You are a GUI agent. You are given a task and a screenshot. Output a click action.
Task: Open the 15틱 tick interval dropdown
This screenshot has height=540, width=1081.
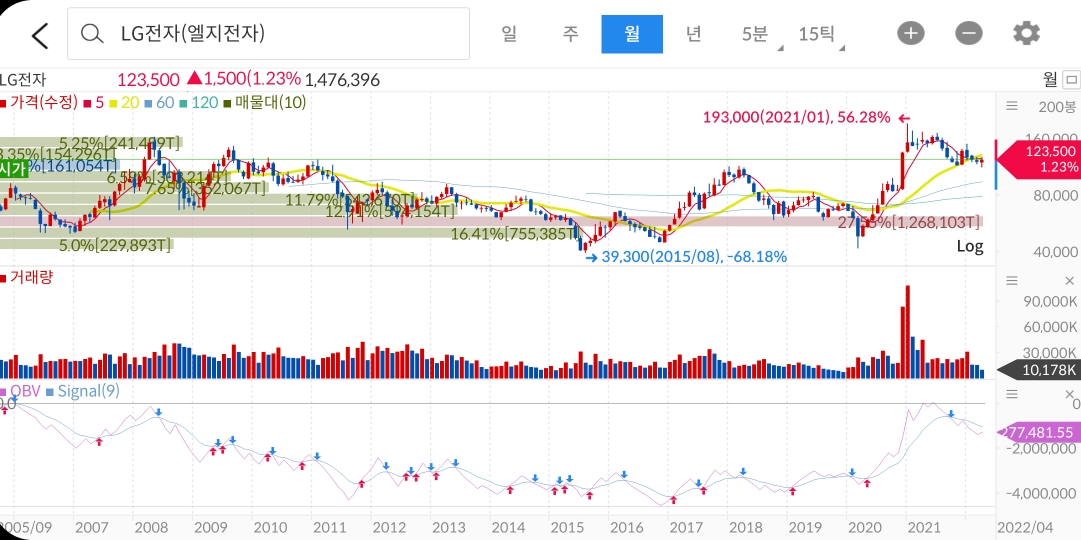pyautogui.click(x=819, y=33)
